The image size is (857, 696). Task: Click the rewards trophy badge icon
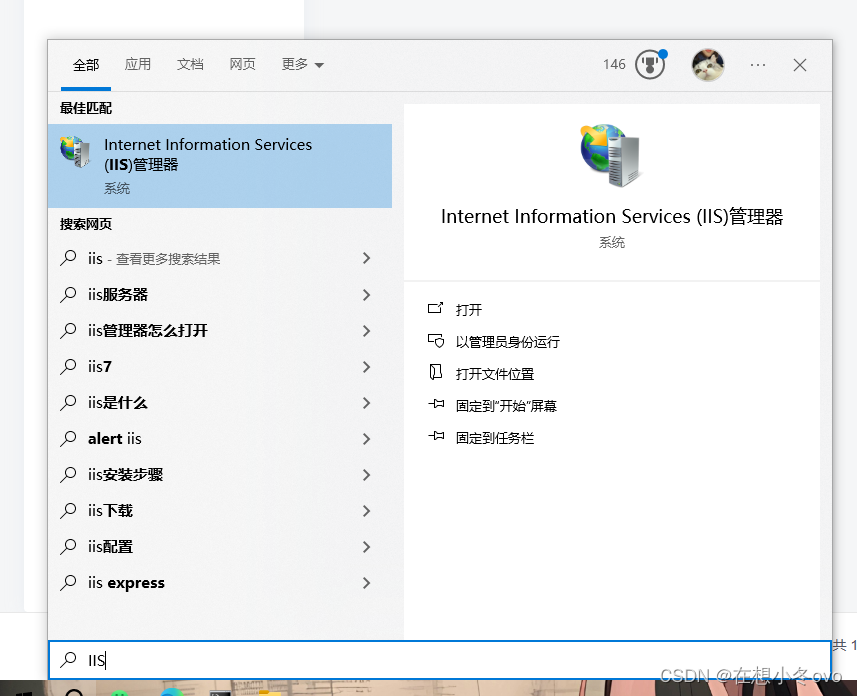(x=650, y=65)
